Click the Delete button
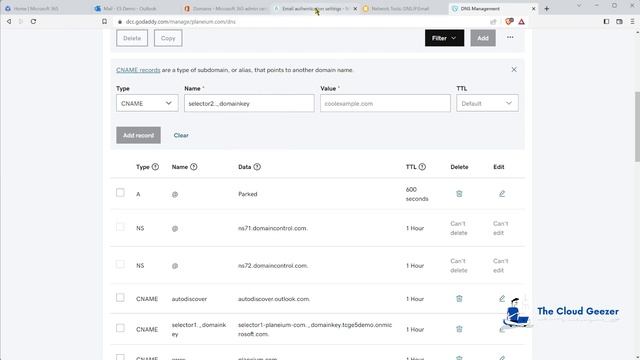Viewport: 640px width, 360px height. pos(132,38)
